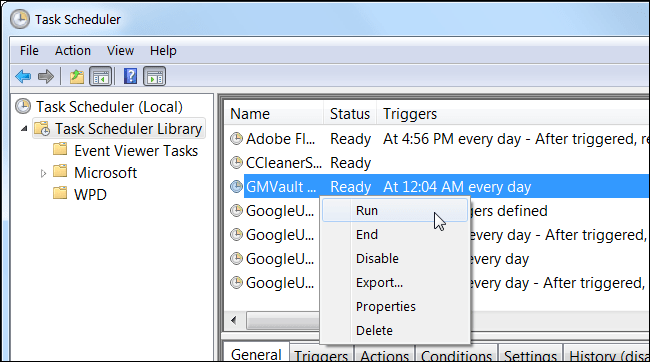
Task: Switch to the Conditions tab
Action: (456, 354)
